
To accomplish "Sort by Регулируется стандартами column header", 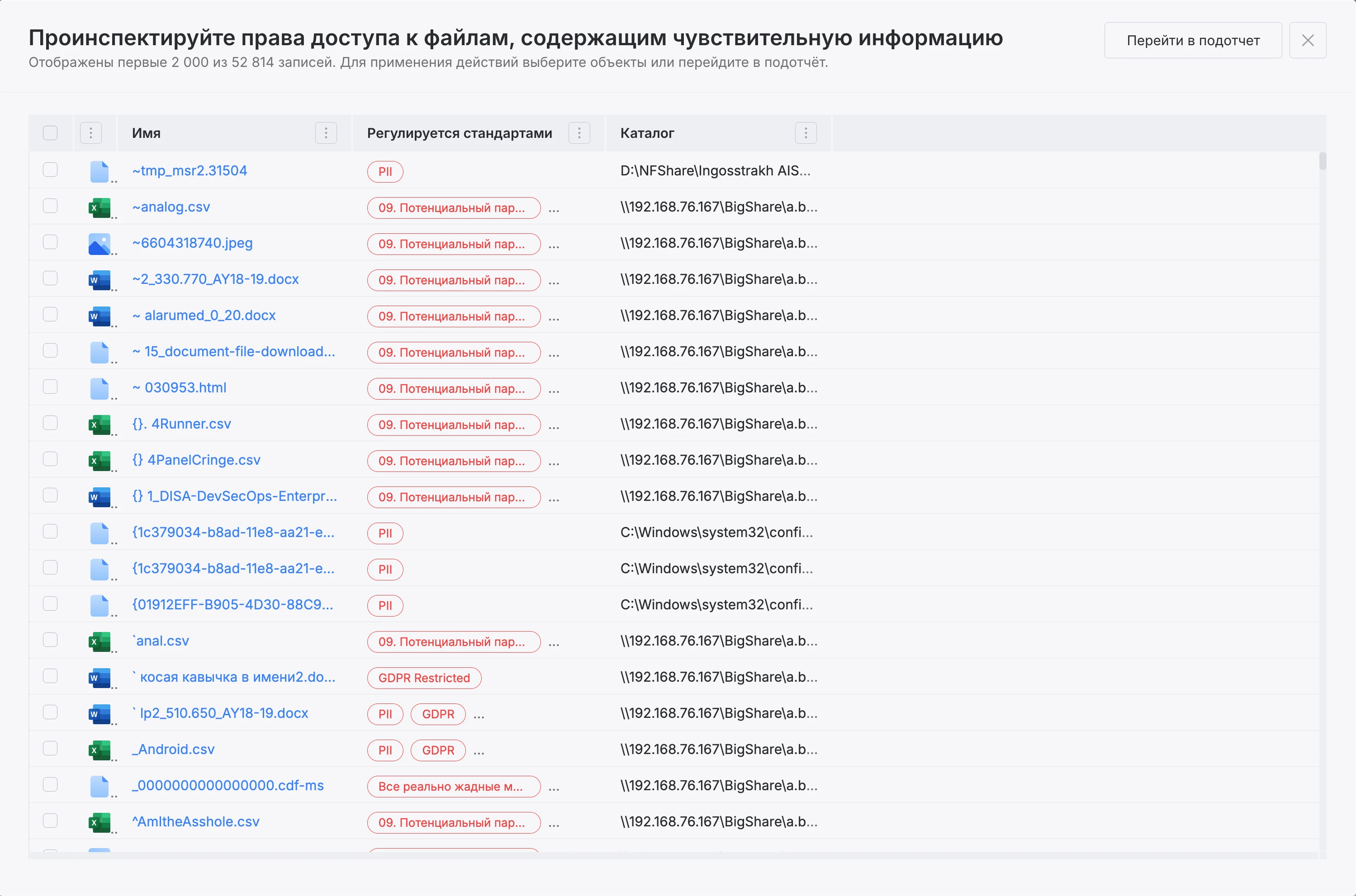I will tap(460, 133).
